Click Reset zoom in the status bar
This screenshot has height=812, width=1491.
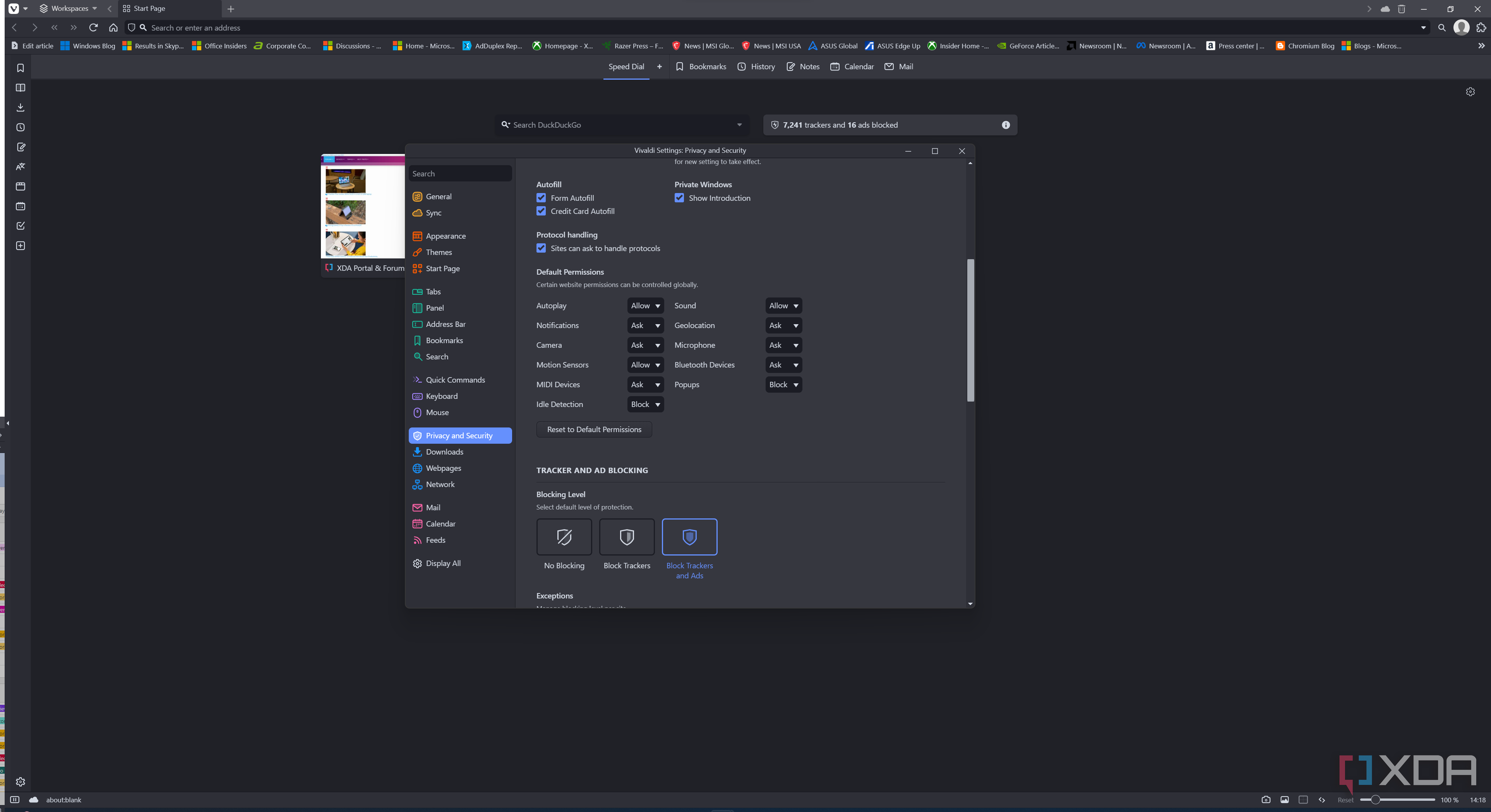point(1345,800)
